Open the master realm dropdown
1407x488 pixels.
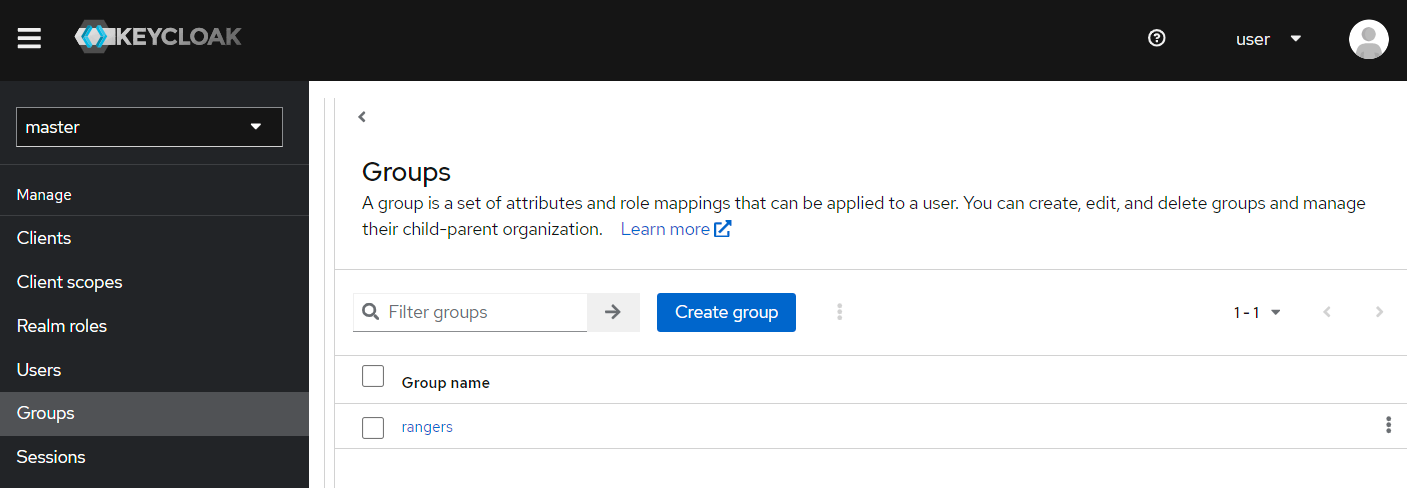149,127
